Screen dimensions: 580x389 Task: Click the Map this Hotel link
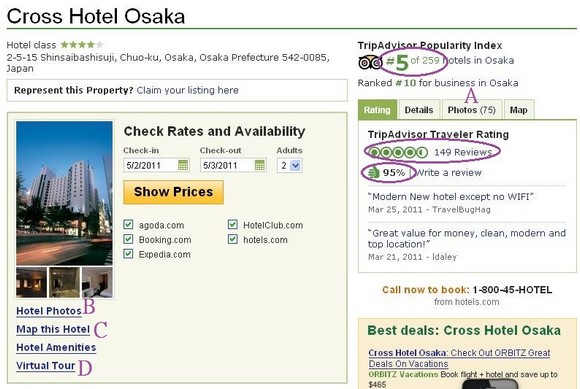coord(53,329)
